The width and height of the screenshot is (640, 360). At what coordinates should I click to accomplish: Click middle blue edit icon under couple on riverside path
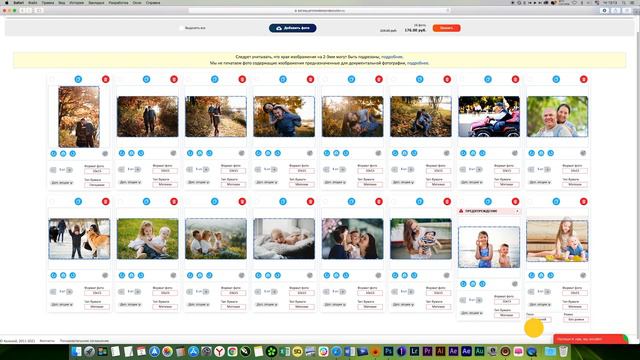pyautogui.click(x=200, y=153)
